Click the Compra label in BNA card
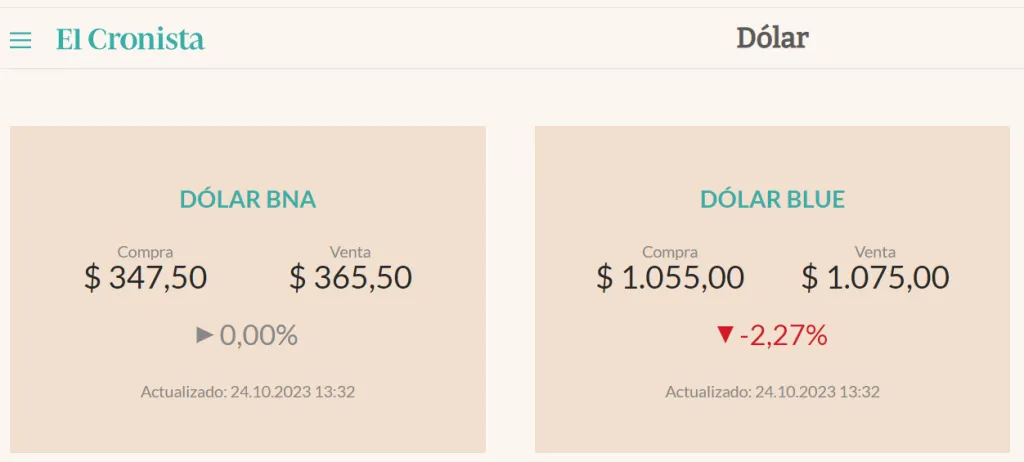This screenshot has height=462, width=1024. [145, 252]
